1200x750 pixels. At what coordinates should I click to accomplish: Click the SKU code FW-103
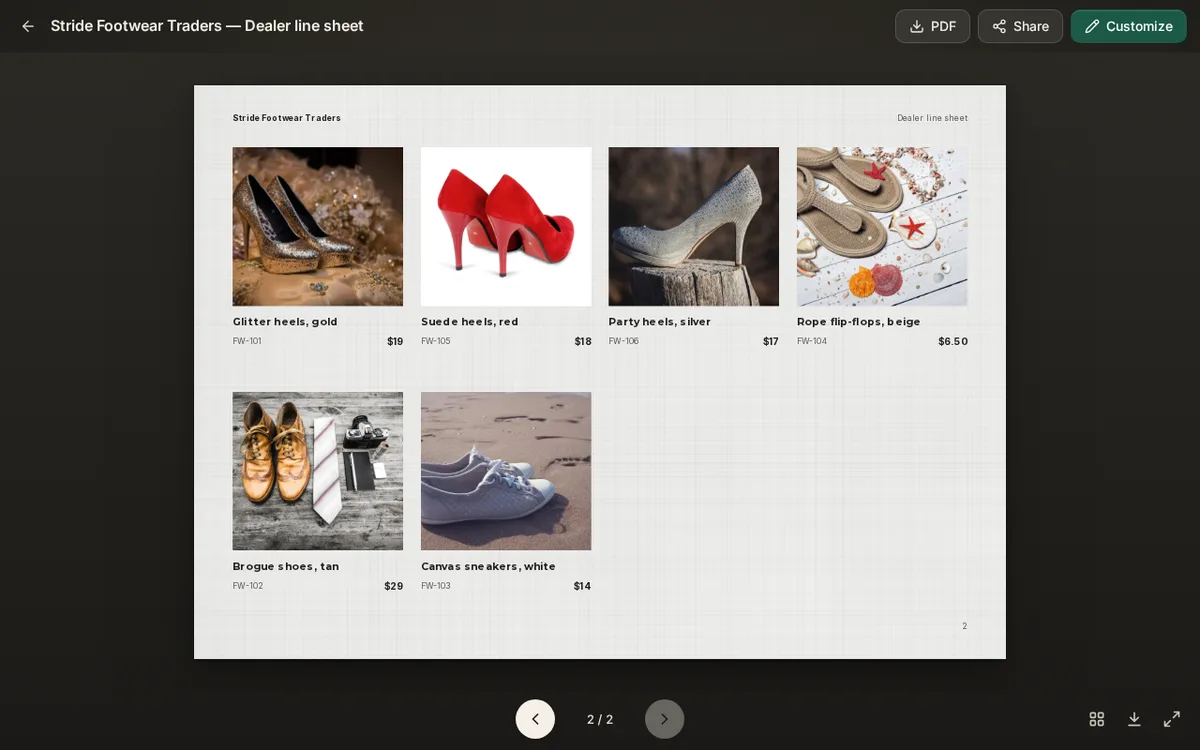436,586
